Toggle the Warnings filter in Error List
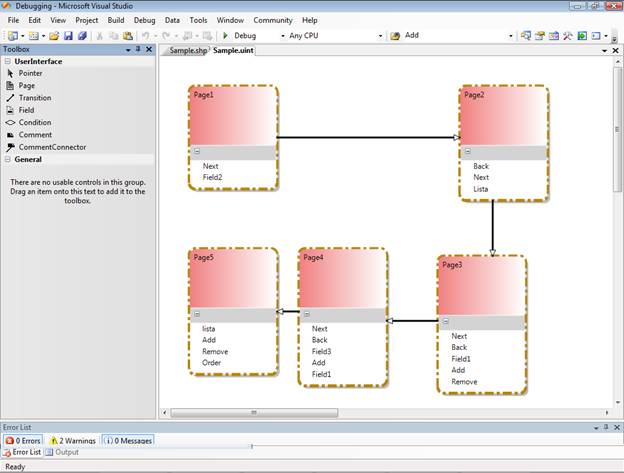624x473 pixels. pos(73,440)
